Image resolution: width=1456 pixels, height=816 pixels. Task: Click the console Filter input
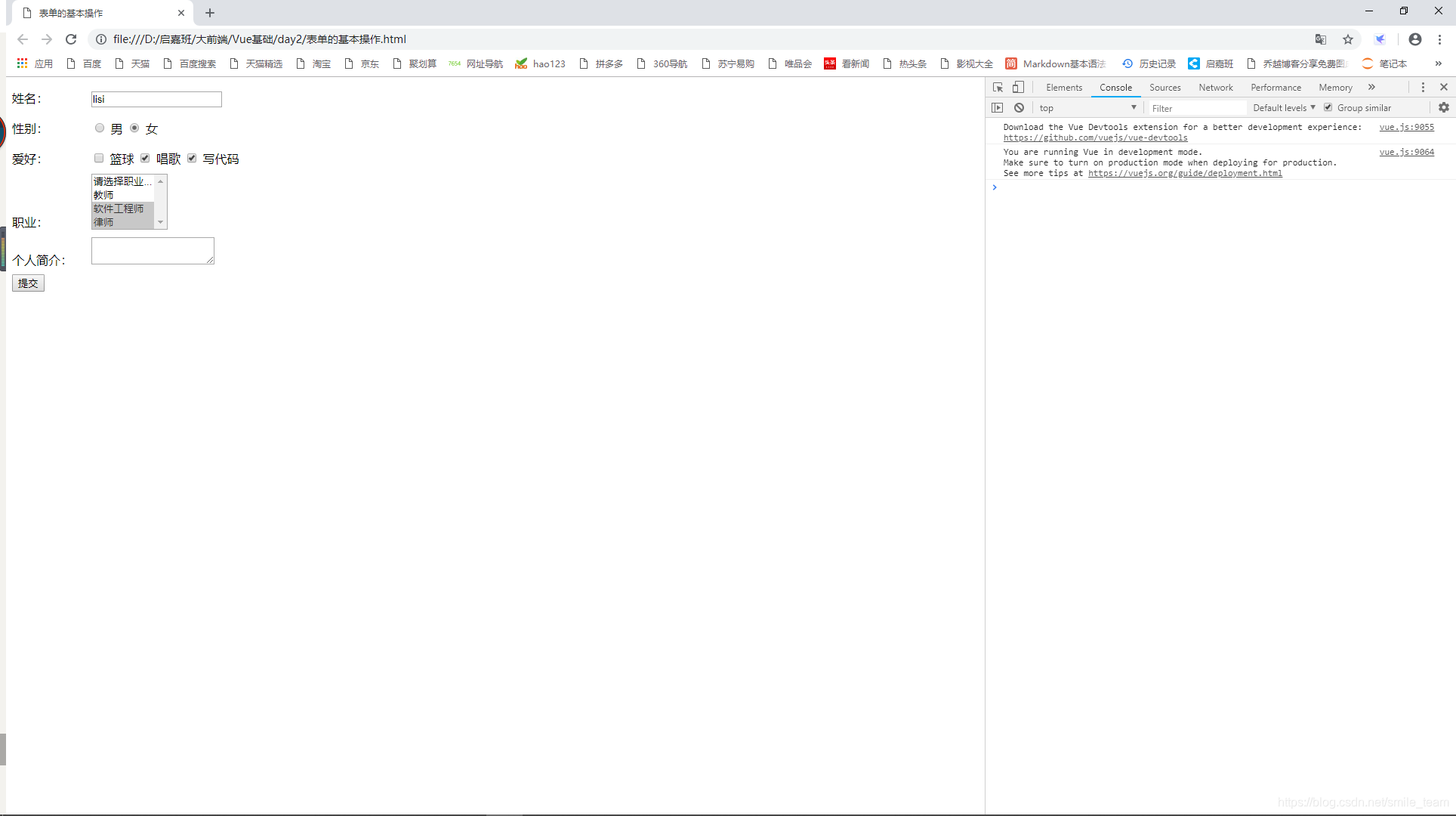point(1197,108)
